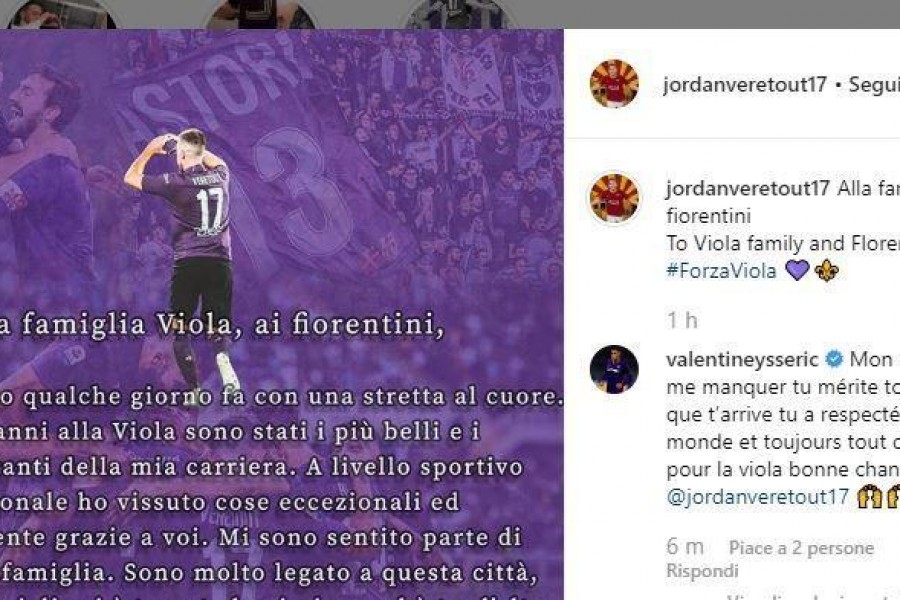Click the raised hands emoji in comment
The width and height of the screenshot is (900, 600).
(x=869, y=497)
